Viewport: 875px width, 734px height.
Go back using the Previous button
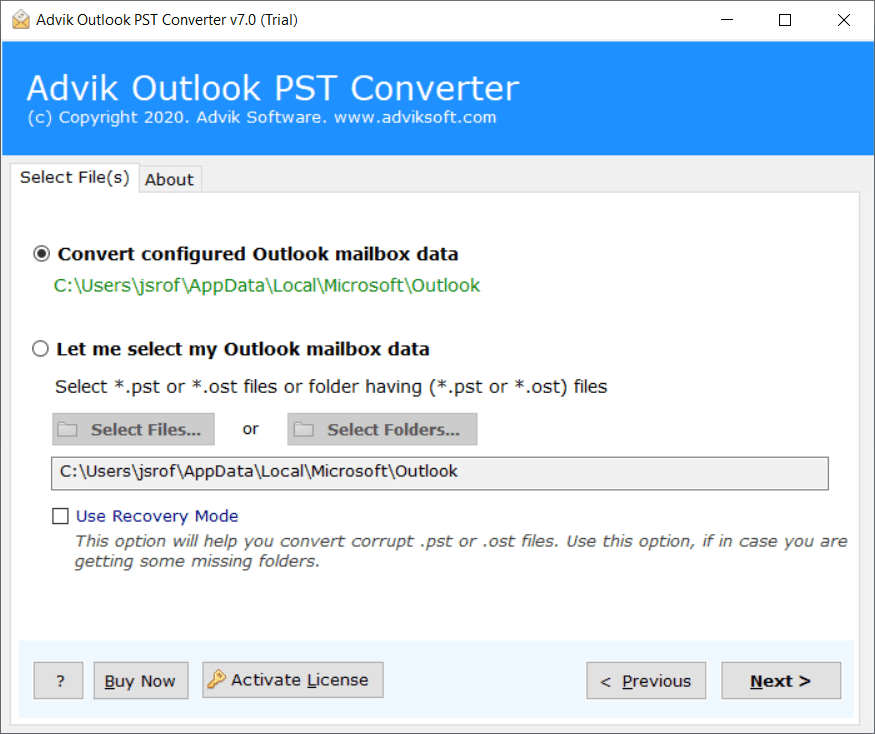tap(646, 680)
